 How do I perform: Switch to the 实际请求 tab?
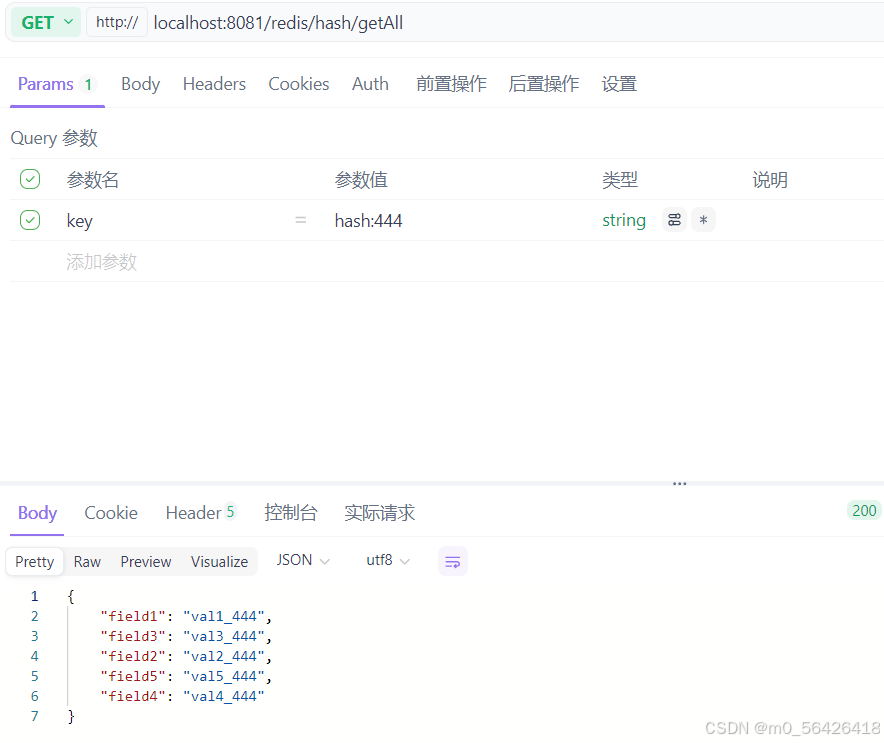point(378,512)
